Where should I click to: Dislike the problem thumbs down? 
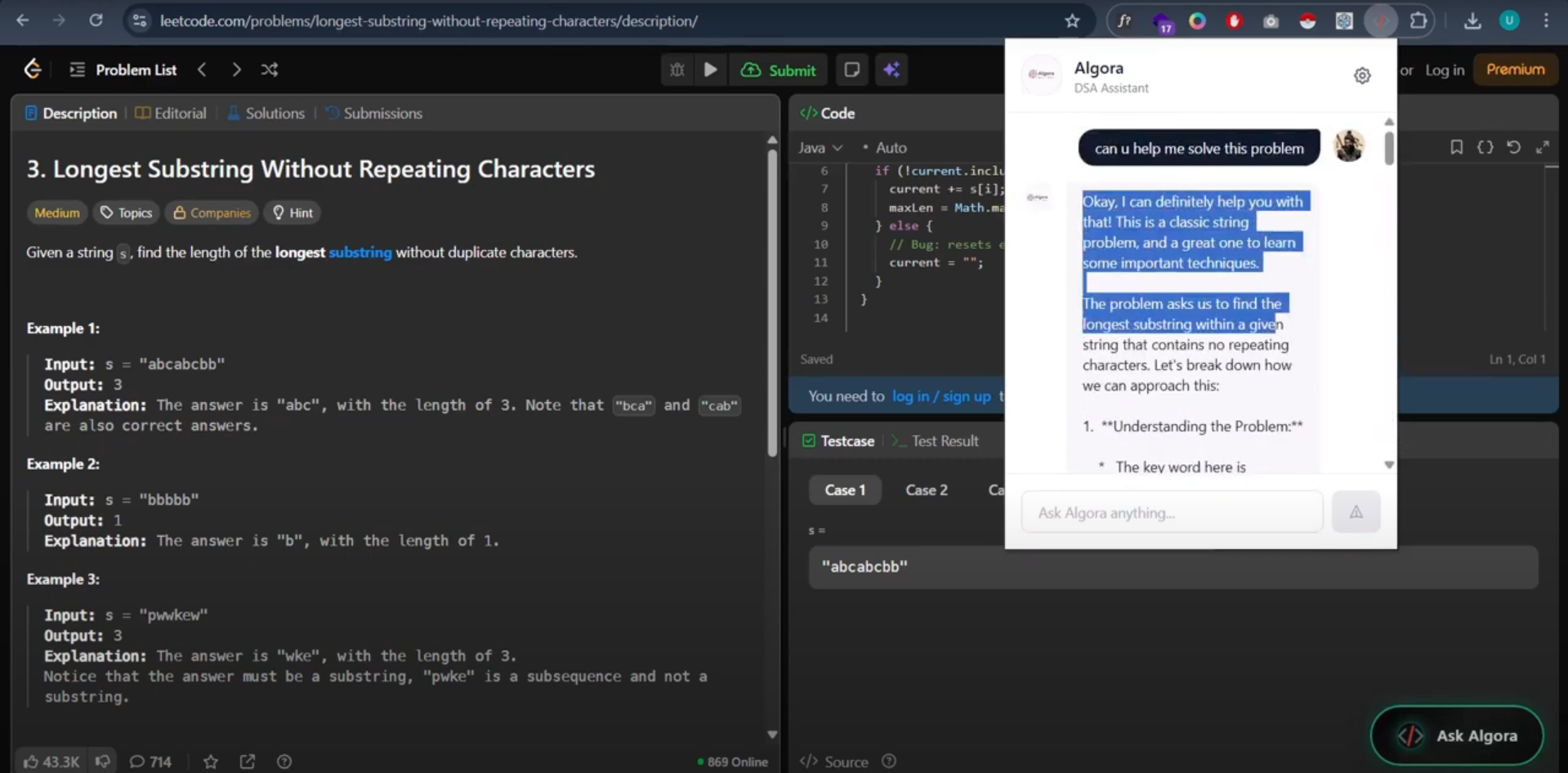(102, 762)
